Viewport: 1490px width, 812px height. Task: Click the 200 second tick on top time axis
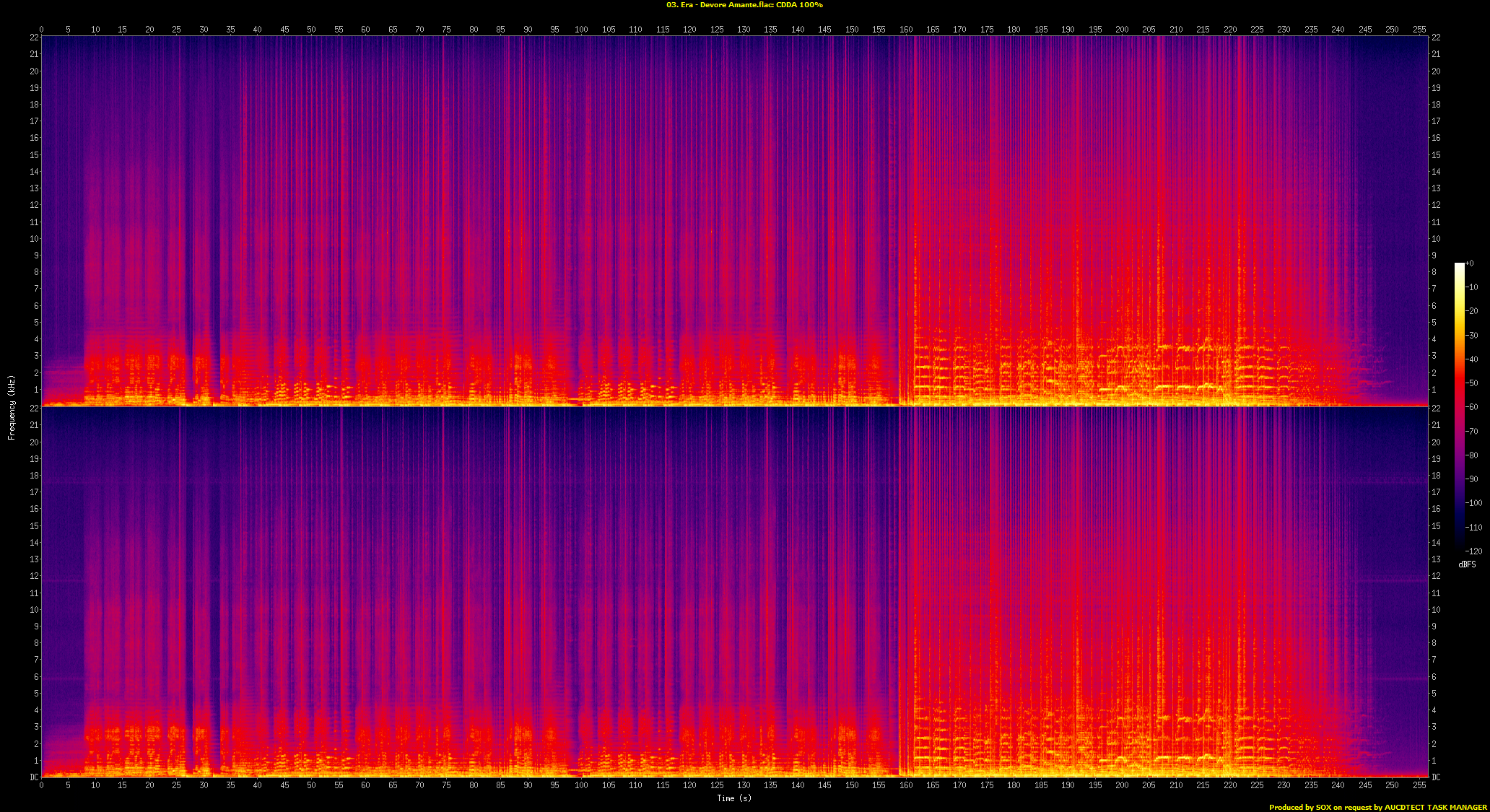1122,30
